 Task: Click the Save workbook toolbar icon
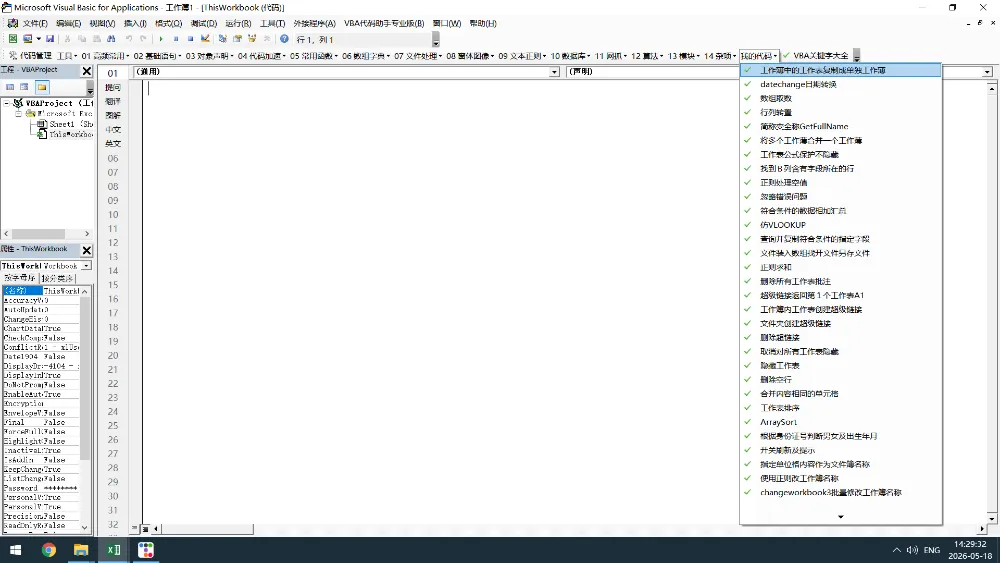pos(50,39)
